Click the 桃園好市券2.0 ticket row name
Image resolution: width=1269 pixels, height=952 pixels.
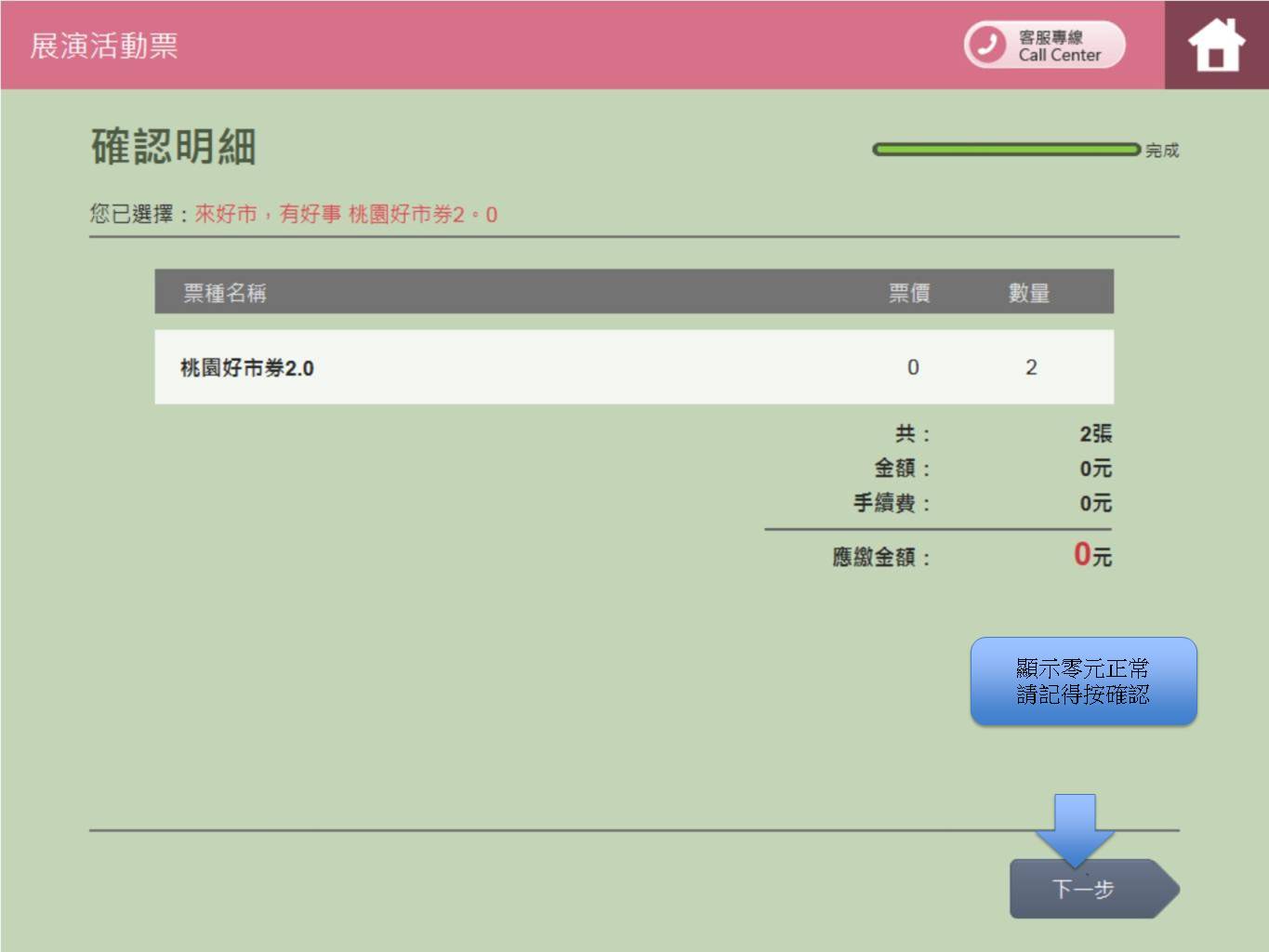pos(247,368)
